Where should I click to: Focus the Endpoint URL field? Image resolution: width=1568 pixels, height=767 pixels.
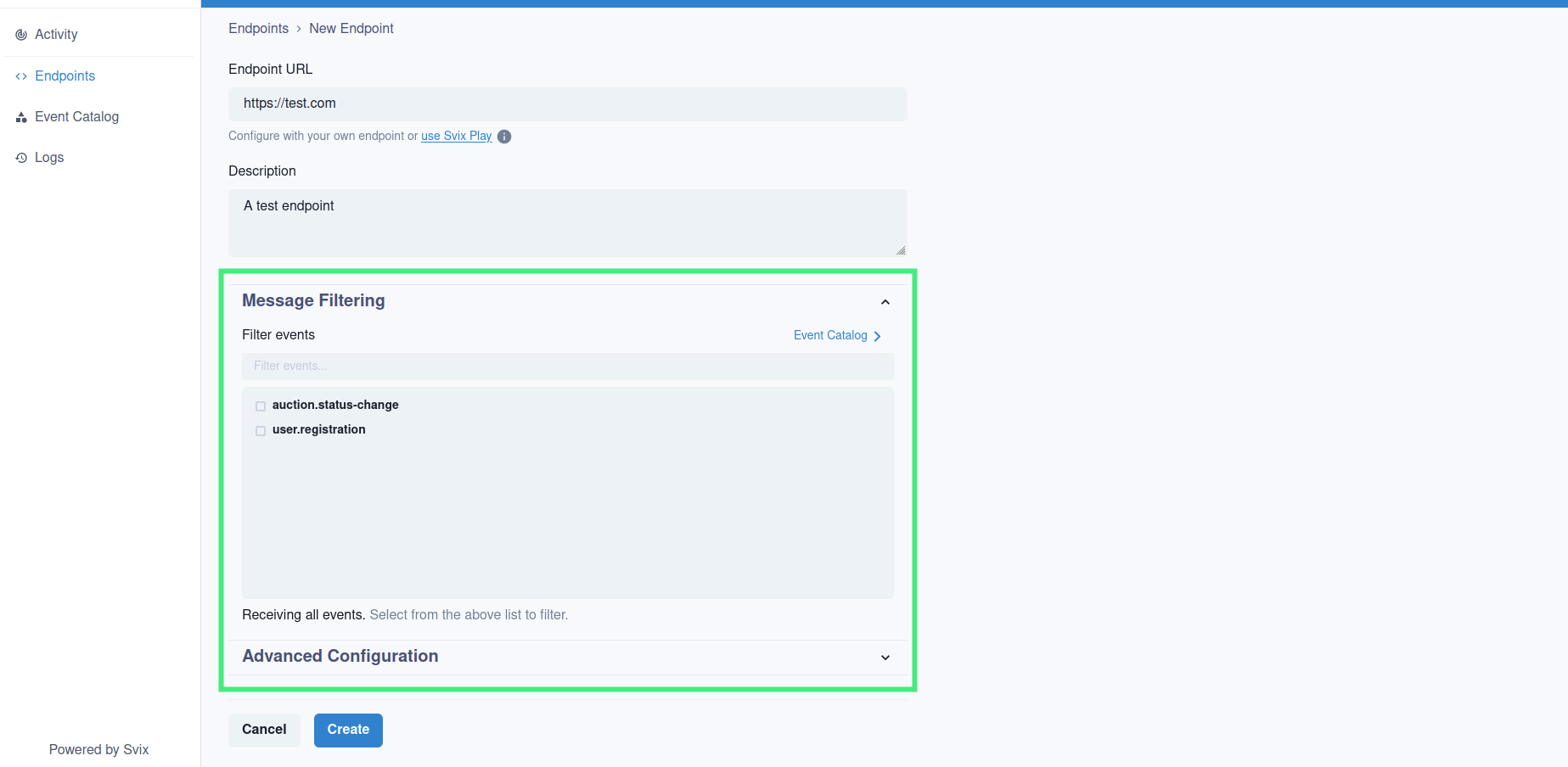pos(567,104)
